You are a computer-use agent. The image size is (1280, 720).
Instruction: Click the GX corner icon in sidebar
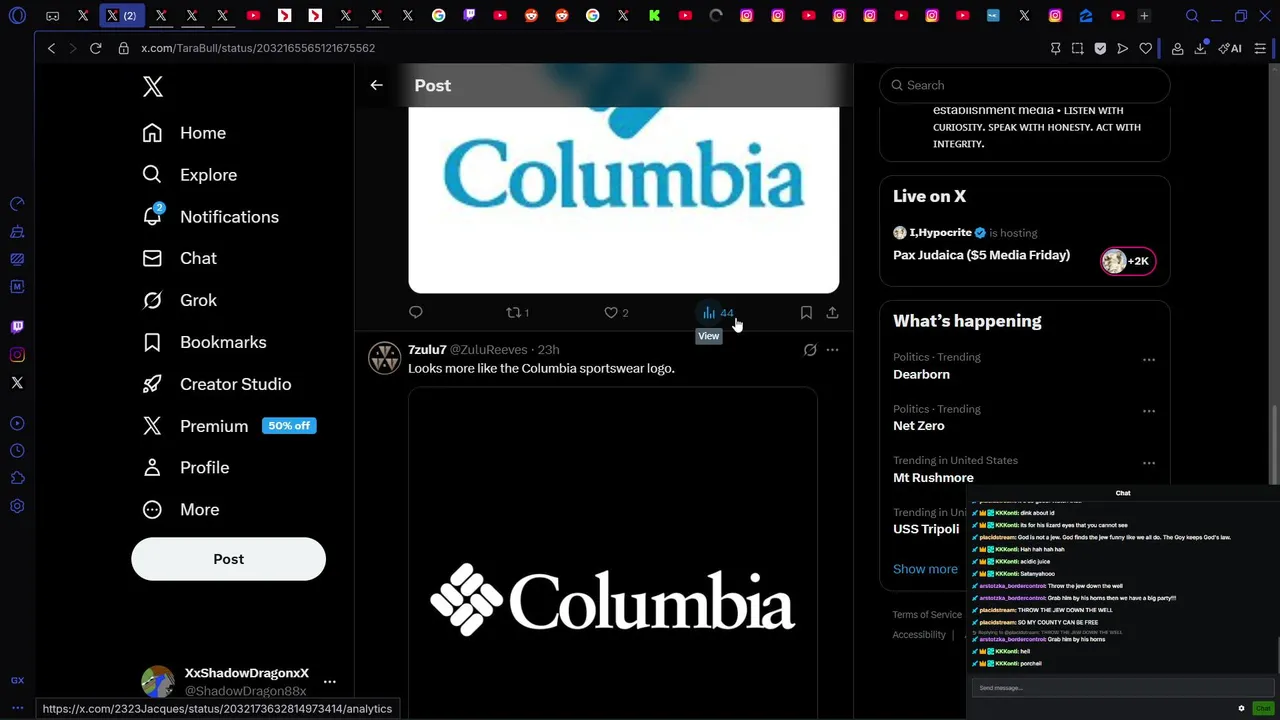pyautogui.click(x=17, y=680)
